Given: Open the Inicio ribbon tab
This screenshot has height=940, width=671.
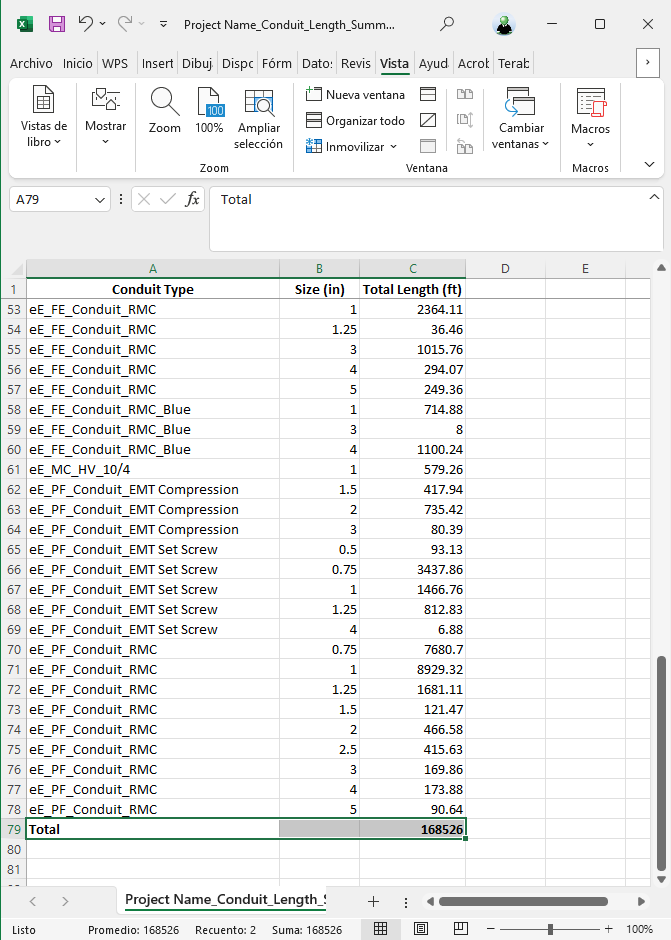Looking at the screenshot, I should click(x=77, y=63).
